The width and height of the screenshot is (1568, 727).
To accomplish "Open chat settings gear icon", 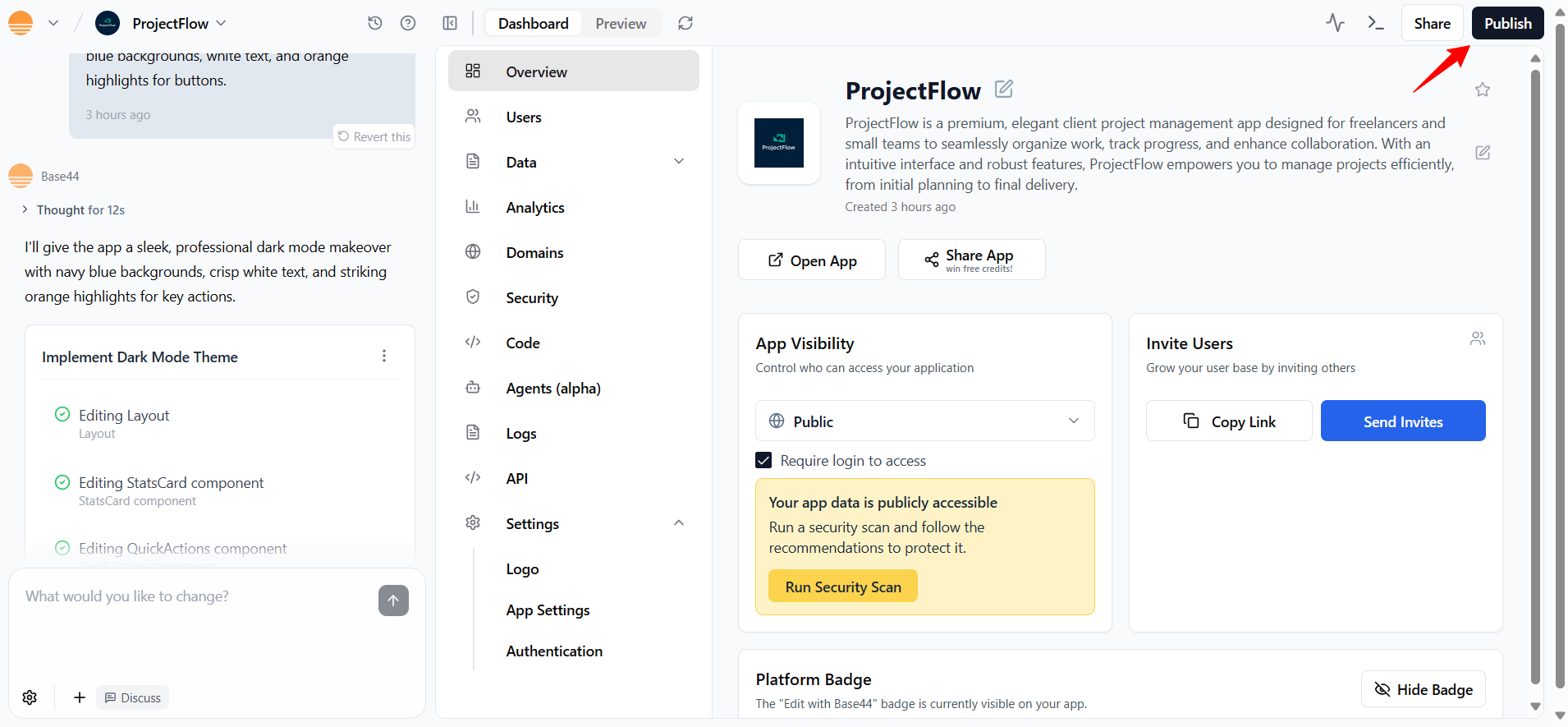I will [30, 697].
